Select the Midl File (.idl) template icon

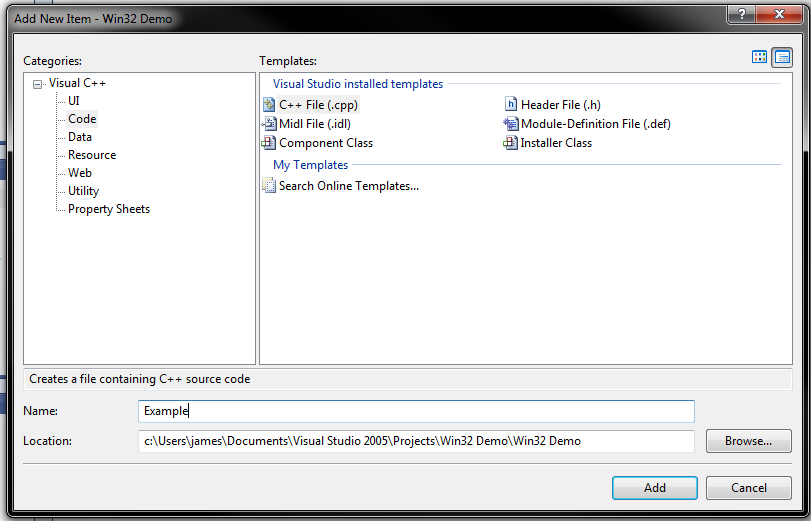(x=269, y=124)
